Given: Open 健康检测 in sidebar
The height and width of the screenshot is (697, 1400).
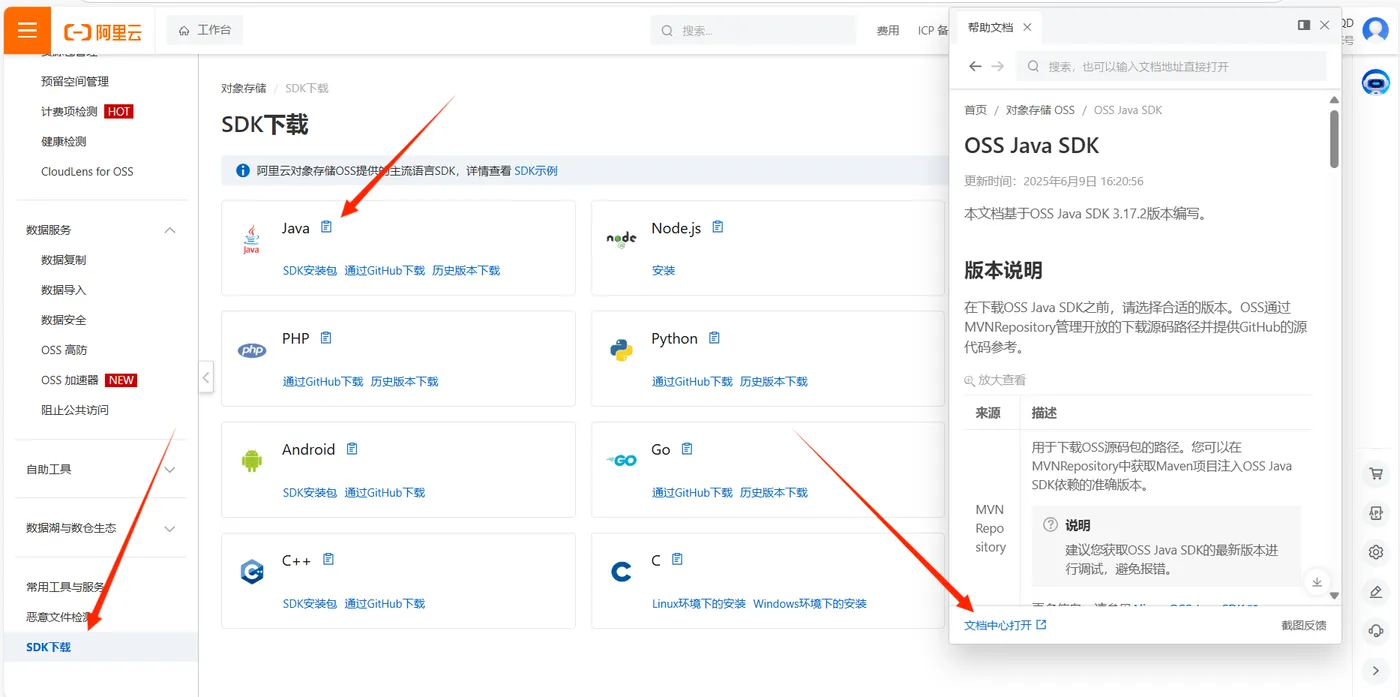Looking at the screenshot, I should coord(64,141).
